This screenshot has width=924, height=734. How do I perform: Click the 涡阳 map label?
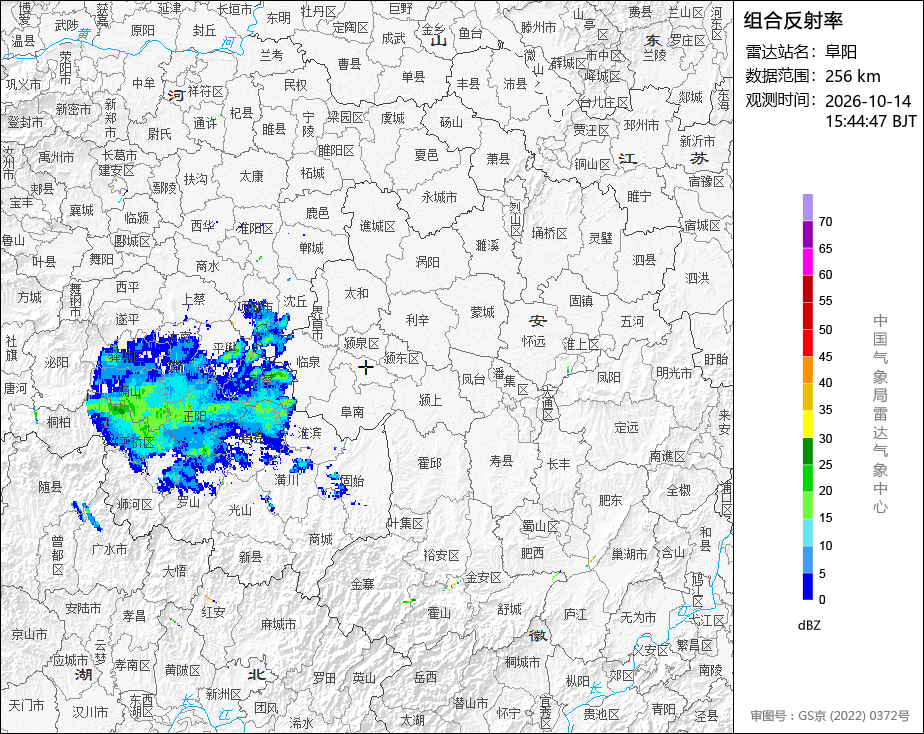click(x=428, y=262)
